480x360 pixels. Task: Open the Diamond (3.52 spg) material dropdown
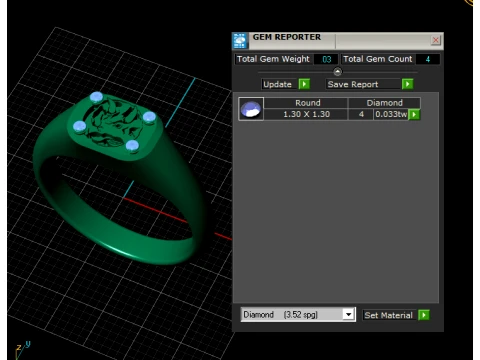pyautogui.click(x=348, y=314)
